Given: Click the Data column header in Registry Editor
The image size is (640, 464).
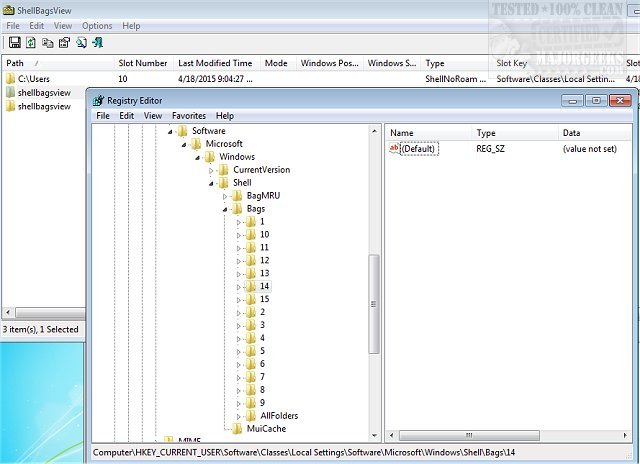Looking at the screenshot, I should (594, 133).
